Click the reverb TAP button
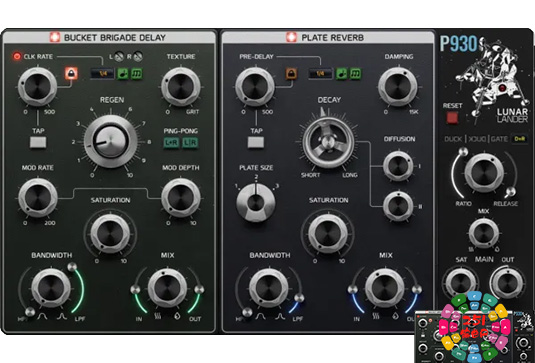This screenshot has width=535, height=363. coord(256,142)
